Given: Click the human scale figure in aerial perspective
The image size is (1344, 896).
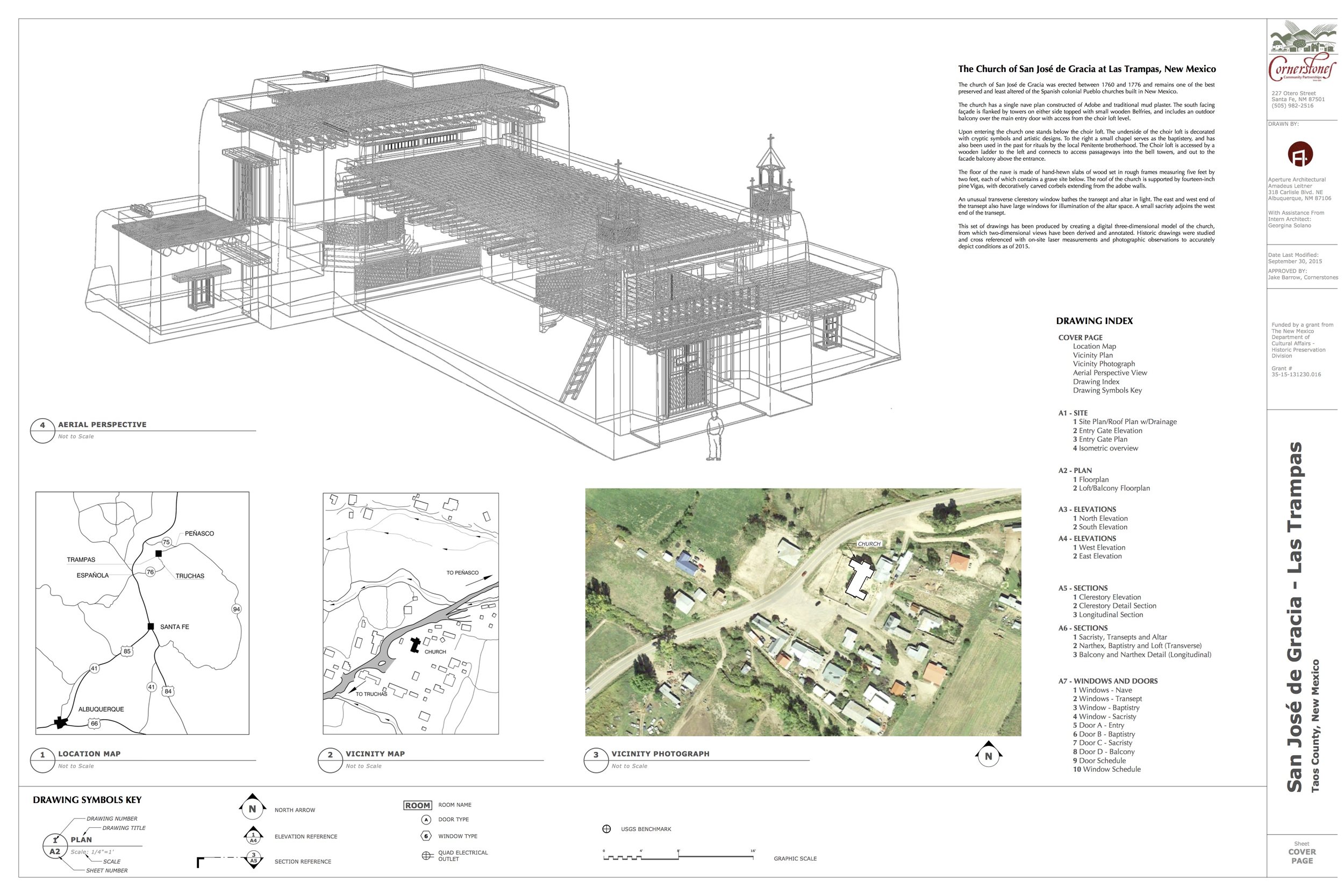Looking at the screenshot, I should (714, 435).
